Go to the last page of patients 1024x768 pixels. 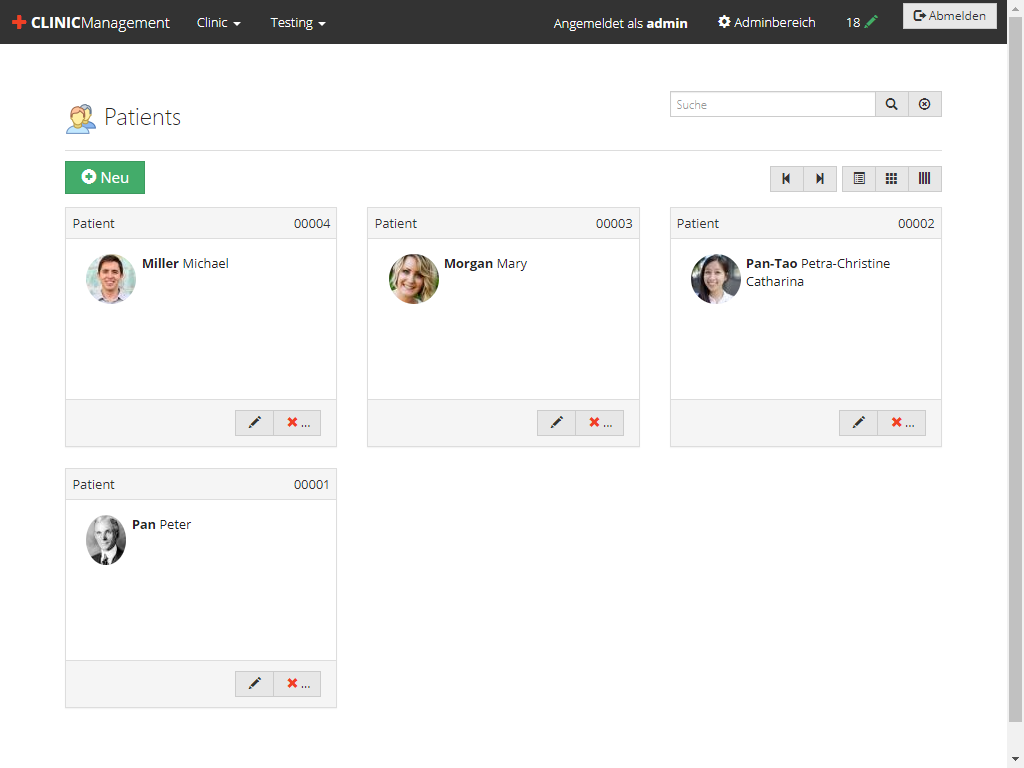coord(820,179)
